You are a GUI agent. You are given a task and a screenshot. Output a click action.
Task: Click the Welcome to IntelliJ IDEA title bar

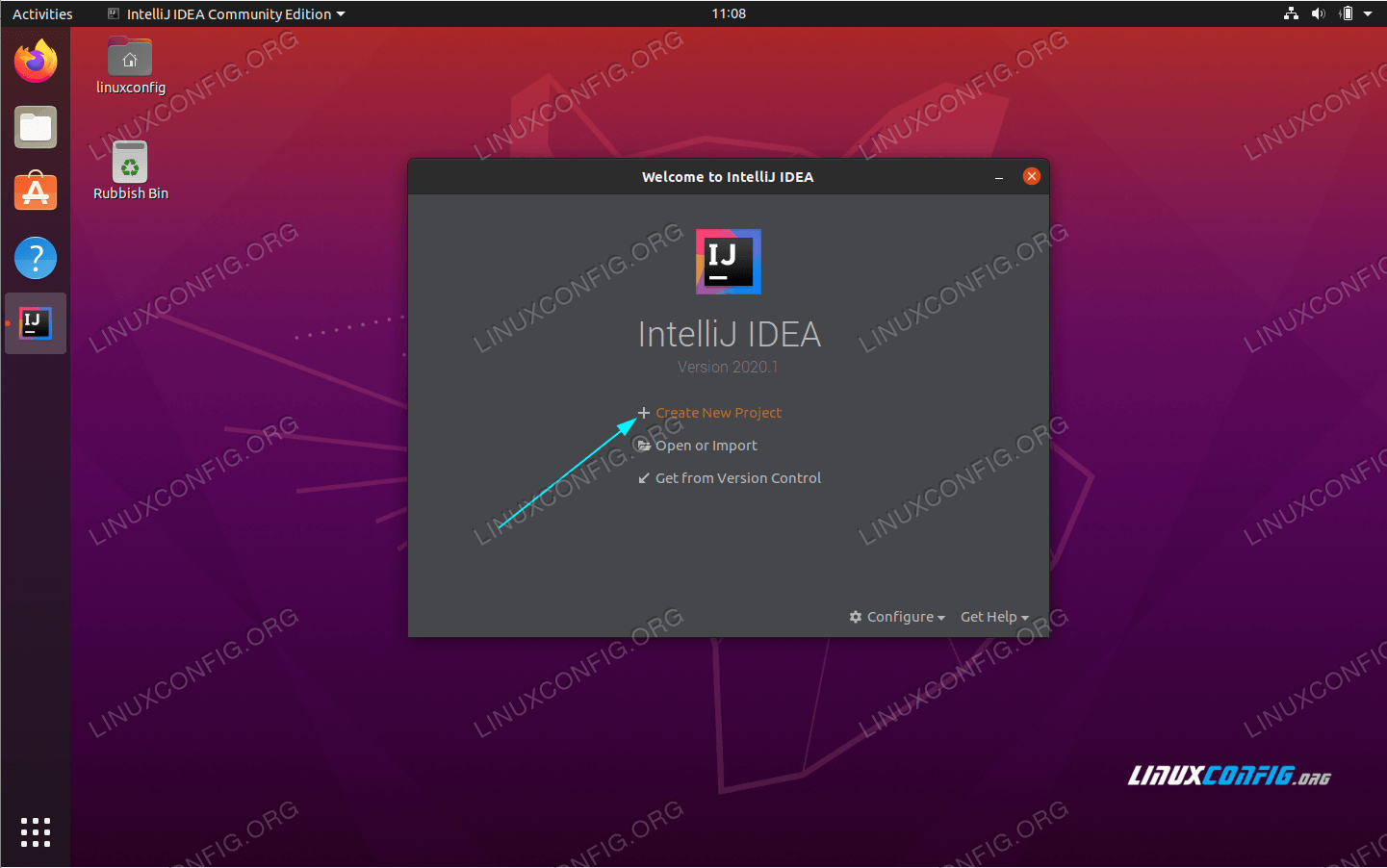tap(728, 177)
